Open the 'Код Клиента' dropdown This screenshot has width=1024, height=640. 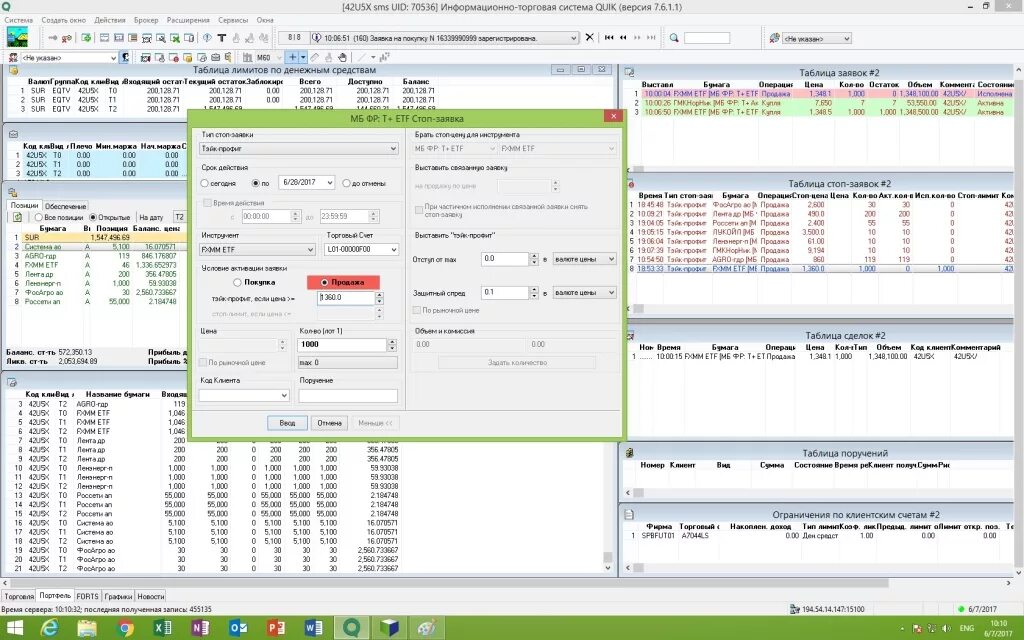pyautogui.click(x=244, y=395)
